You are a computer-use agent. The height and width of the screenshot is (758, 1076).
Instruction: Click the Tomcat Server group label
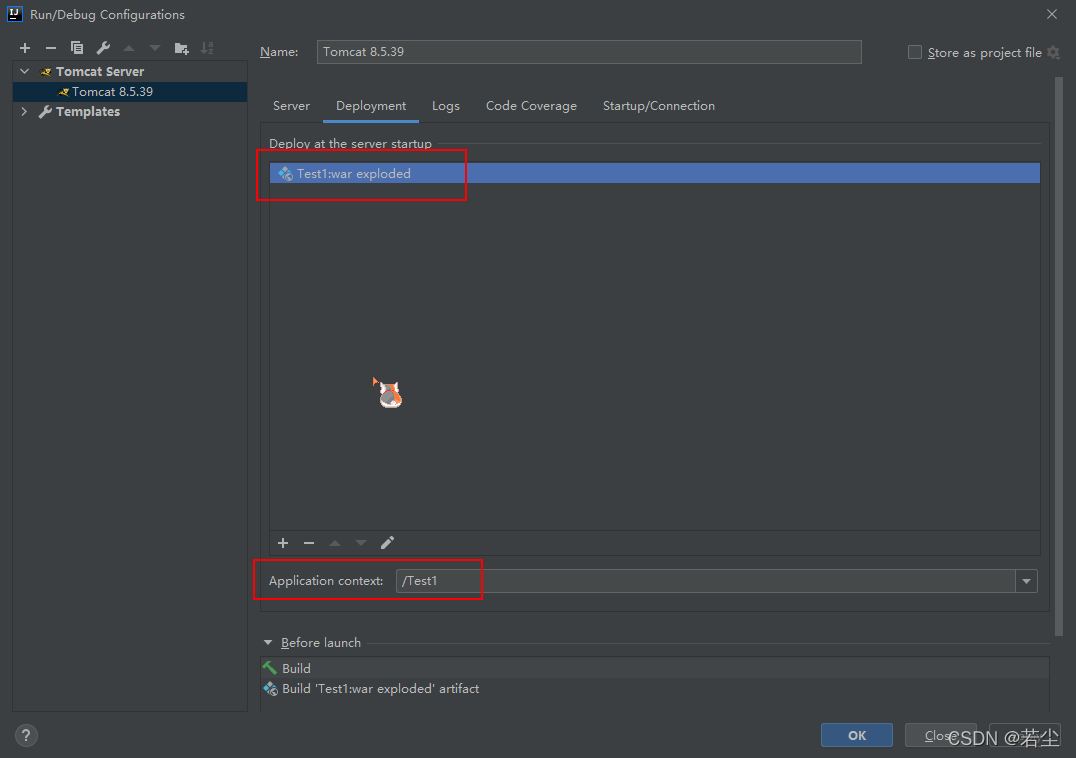(100, 71)
